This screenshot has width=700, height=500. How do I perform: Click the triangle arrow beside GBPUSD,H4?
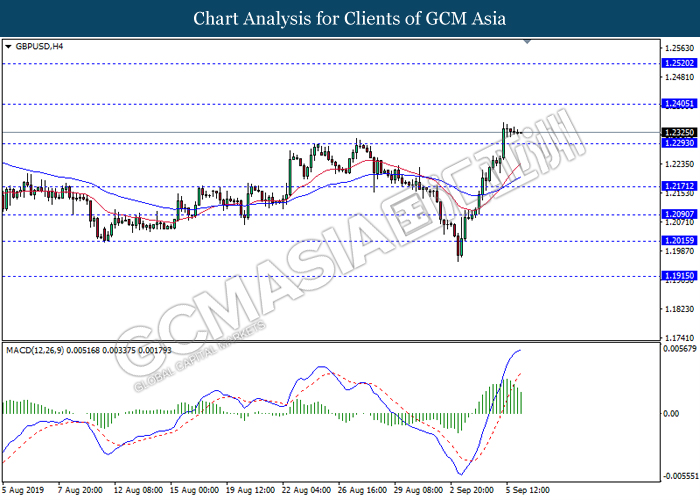click(x=9, y=46)
